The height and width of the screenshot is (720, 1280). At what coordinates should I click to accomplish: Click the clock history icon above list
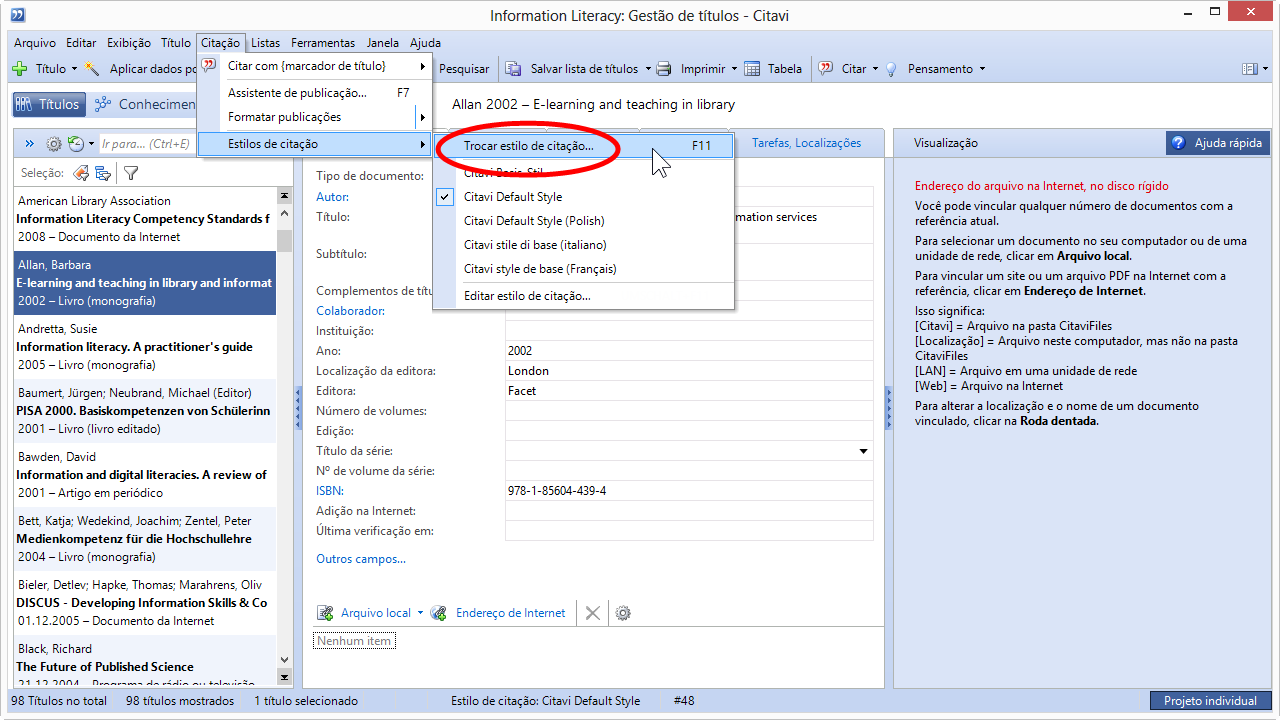[76, 144]
